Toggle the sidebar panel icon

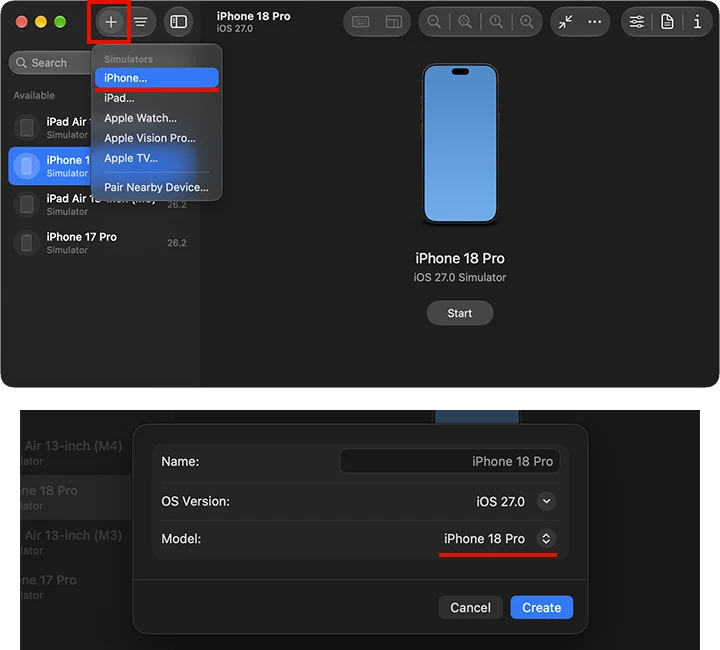tap(179, 22)
